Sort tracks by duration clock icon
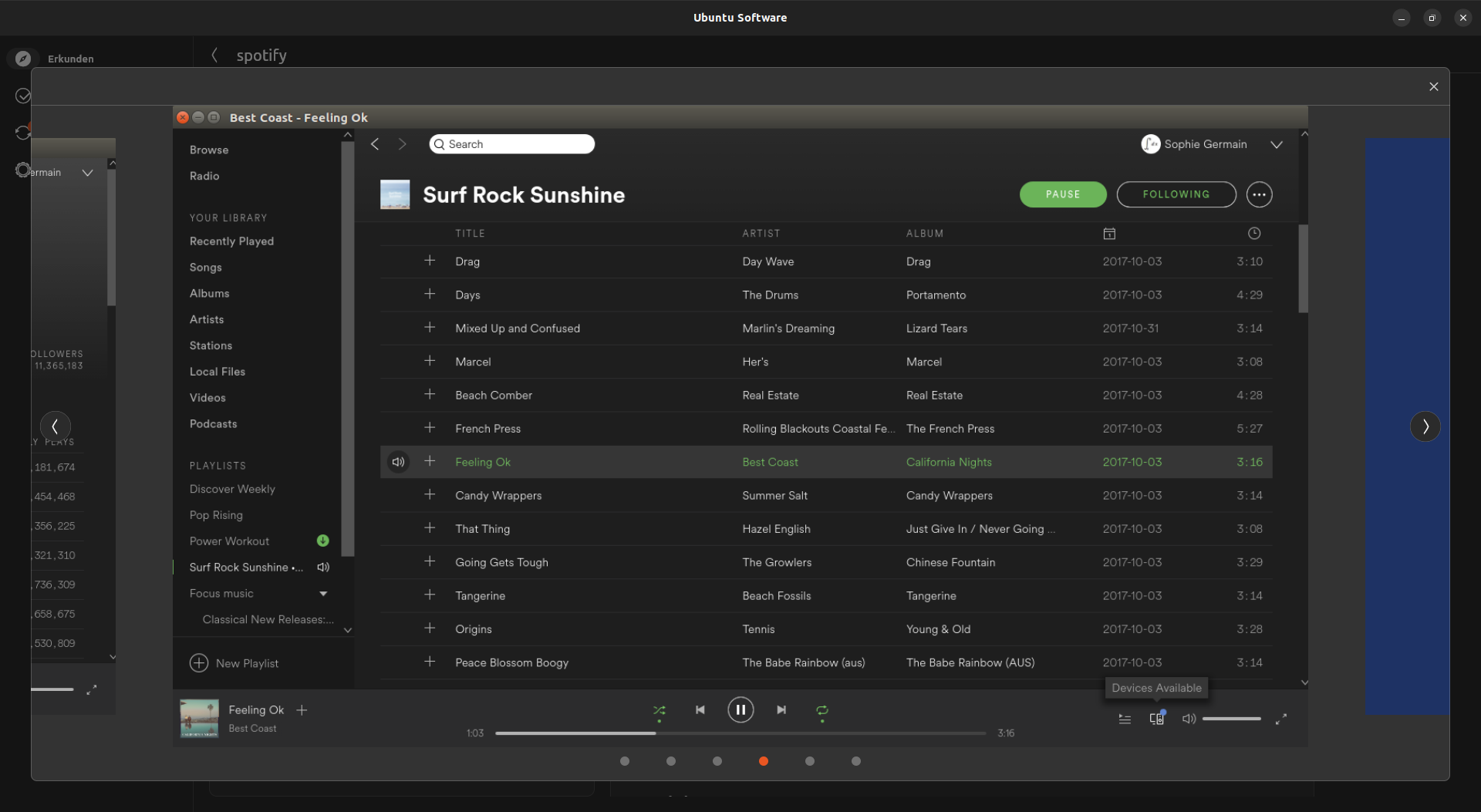This screenshot has width=1481, height=812. tap(1254, 234)
